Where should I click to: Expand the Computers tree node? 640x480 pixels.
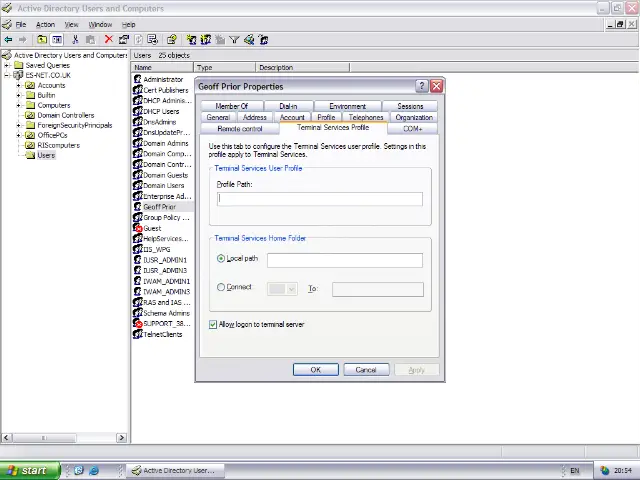[x=18, y=105]
